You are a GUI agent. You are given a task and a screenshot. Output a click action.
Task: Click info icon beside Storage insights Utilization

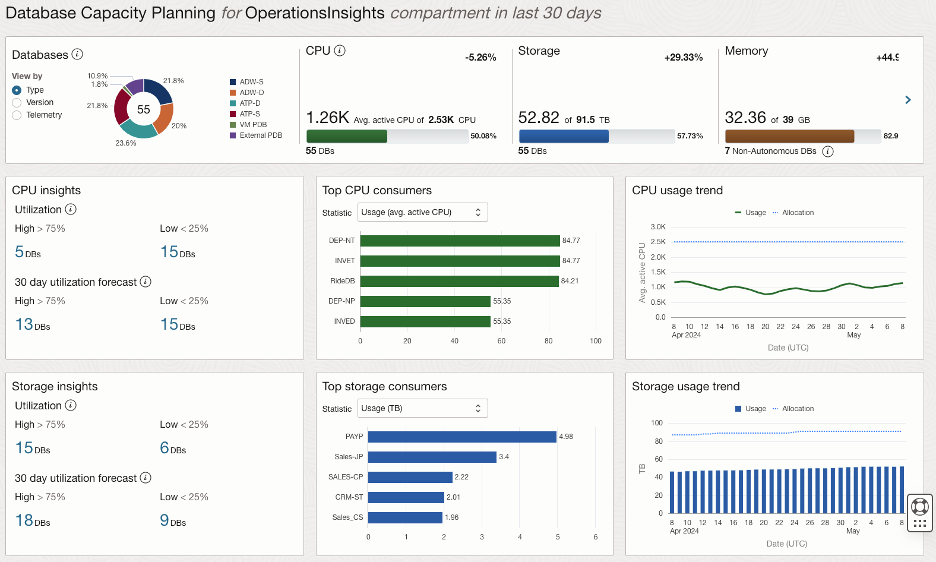[x=70, y=405]
